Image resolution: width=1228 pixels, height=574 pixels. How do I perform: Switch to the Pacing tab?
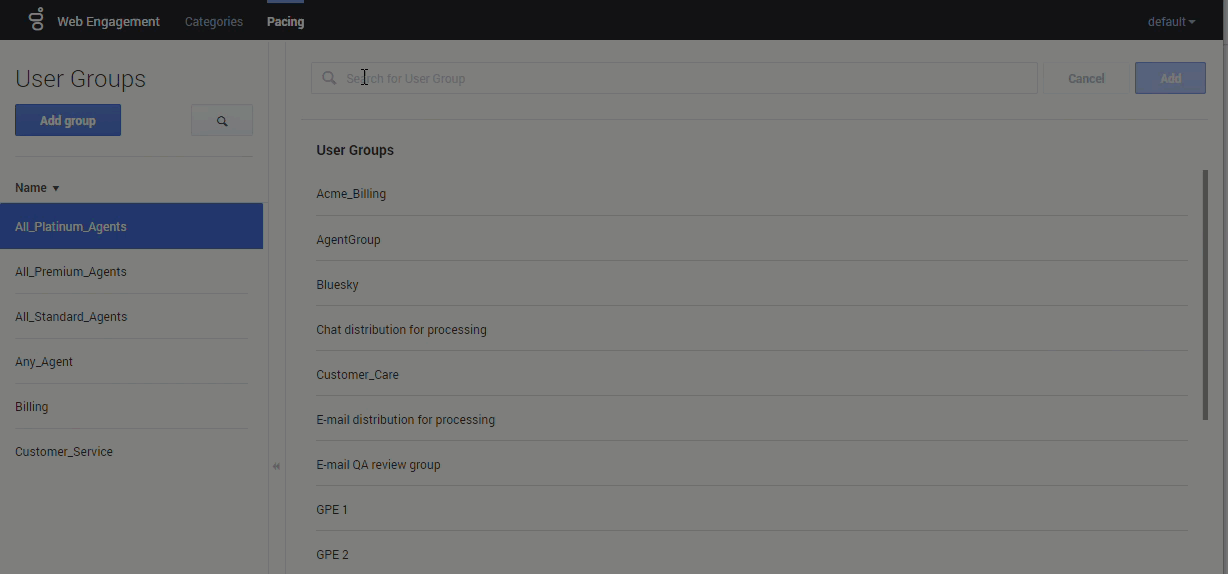click(285, 21)
